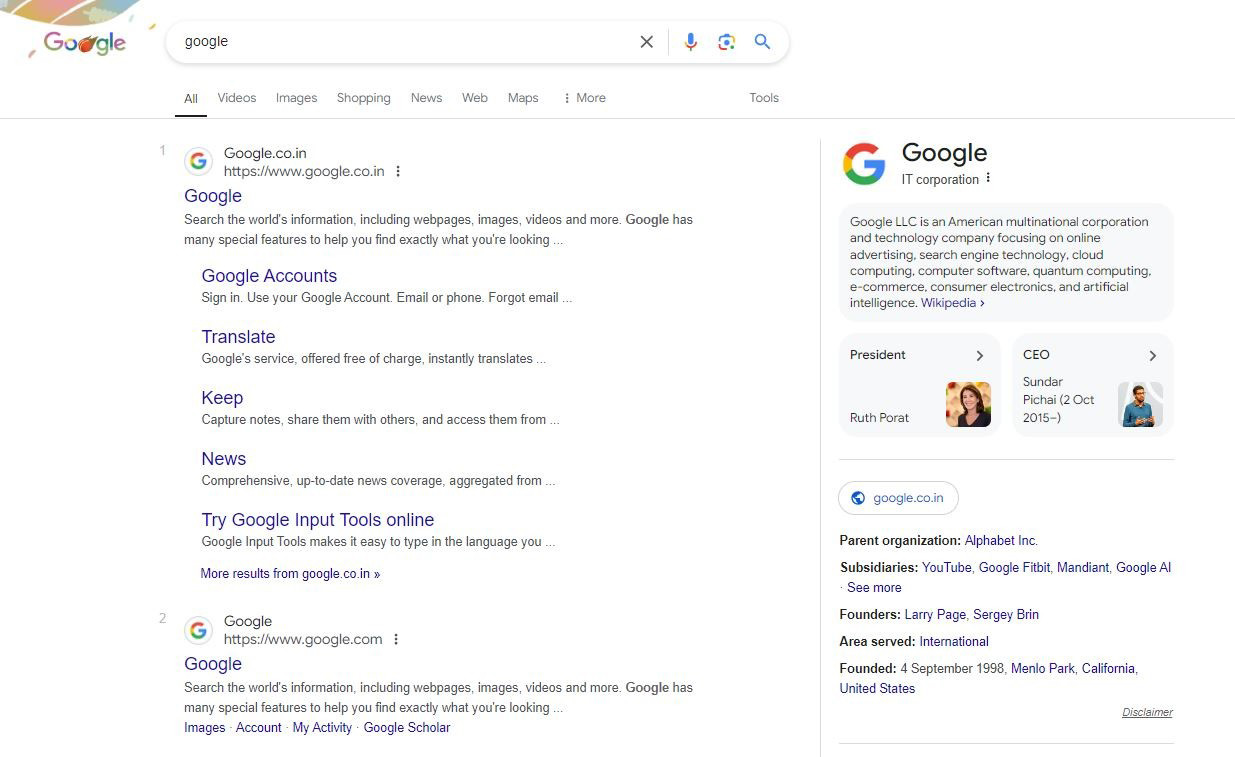Open Google Lens image search icon
1235x757 pixels.
pos(726,42)
